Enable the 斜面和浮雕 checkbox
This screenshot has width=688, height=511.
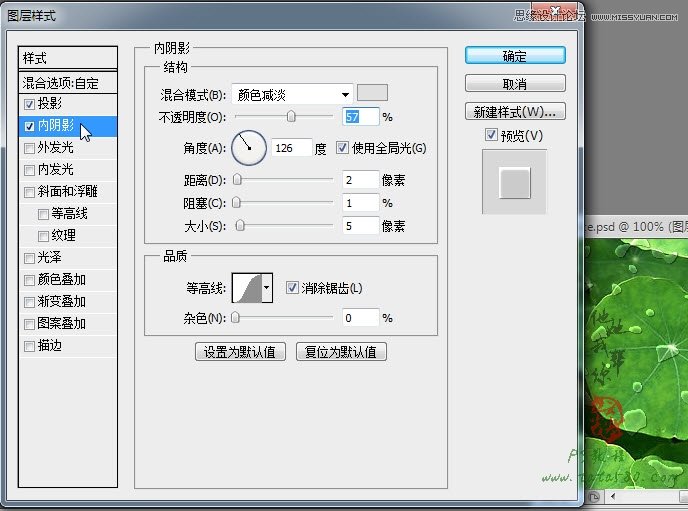click(x=29, y=192)
